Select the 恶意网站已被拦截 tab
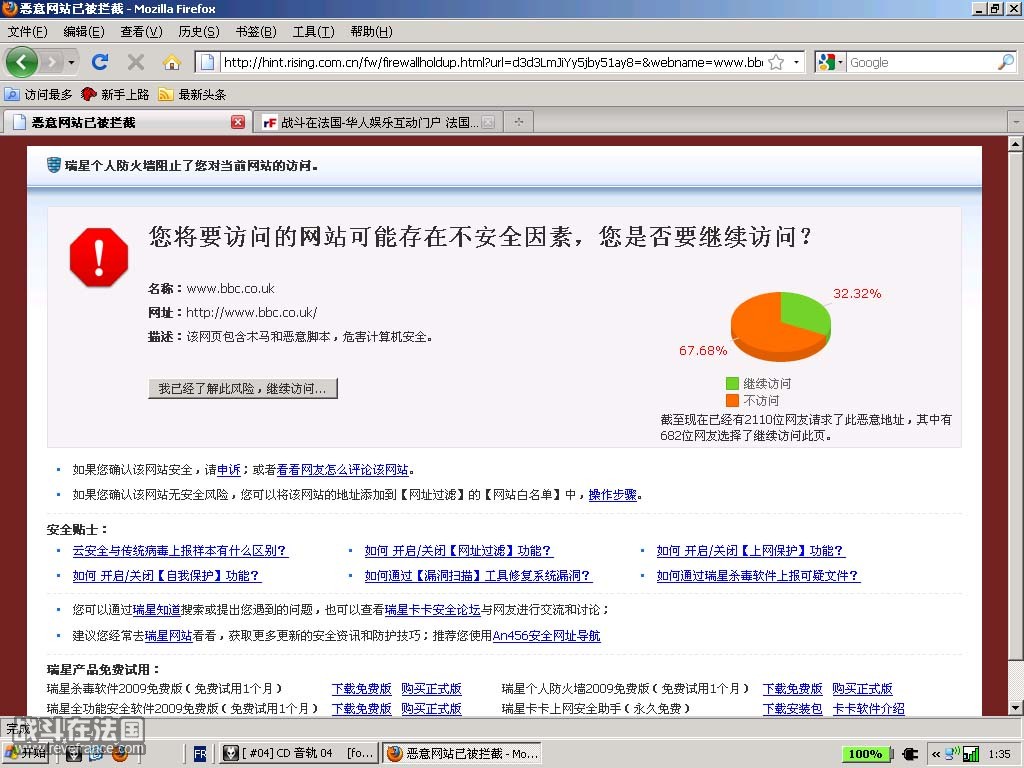Screen dimensions: 1024x768 tap(127, 122)
